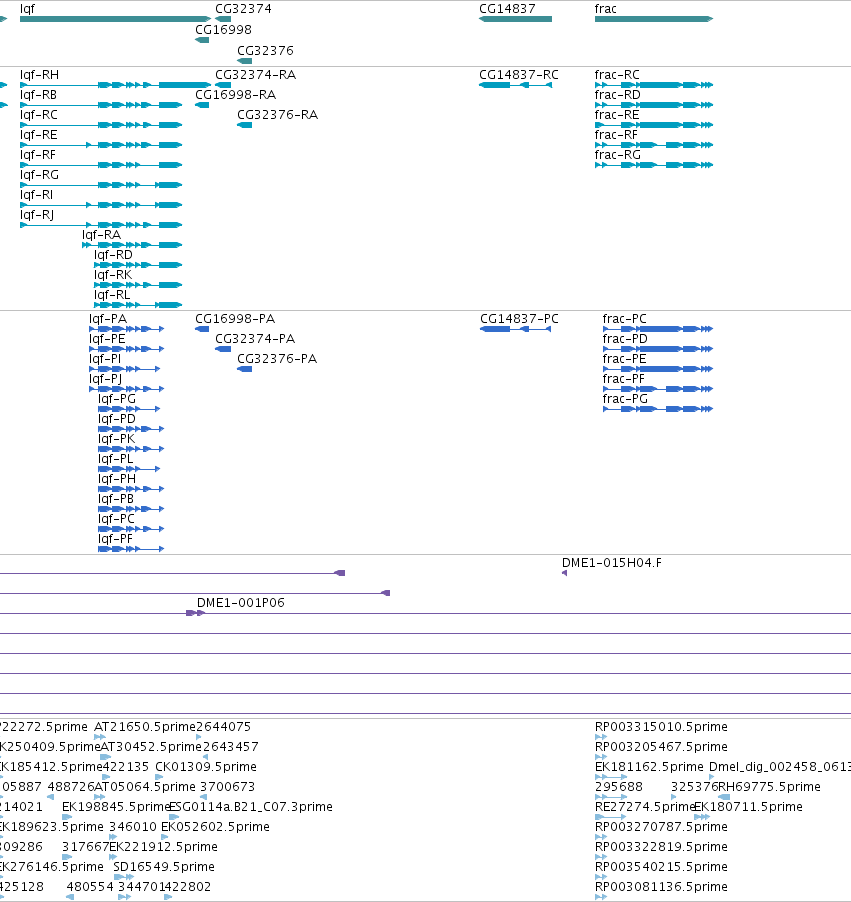851x902 pixels.
Task: Select transcript lqf-RI
Action: 101,205
